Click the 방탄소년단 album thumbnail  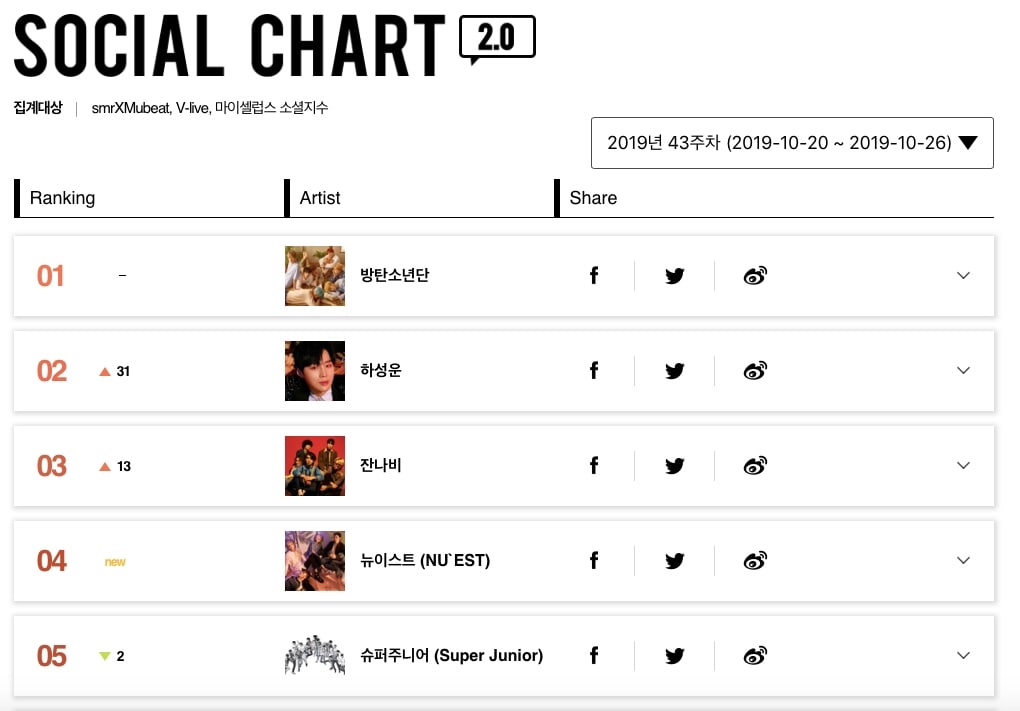pos(314,276)
